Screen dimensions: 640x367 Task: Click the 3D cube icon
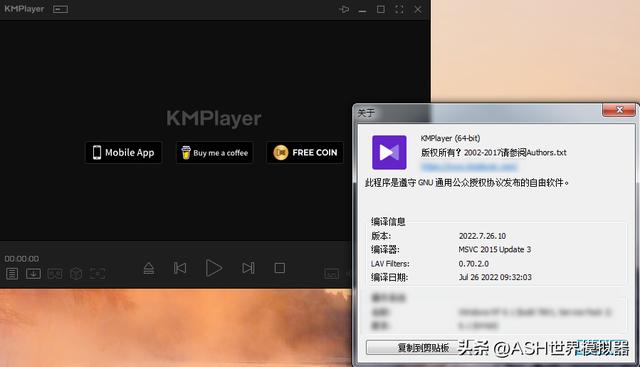tap(76, 274)
